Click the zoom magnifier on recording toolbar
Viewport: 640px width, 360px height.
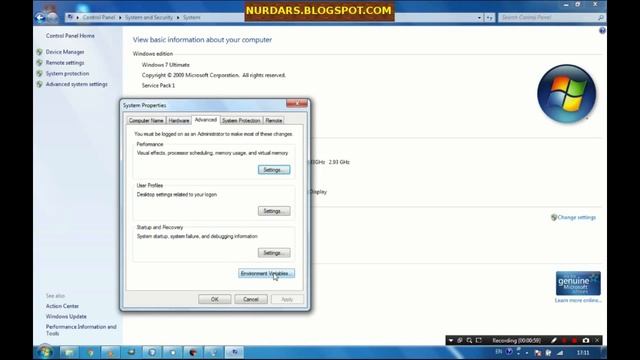pyautogui.click(x=469, y=340)
